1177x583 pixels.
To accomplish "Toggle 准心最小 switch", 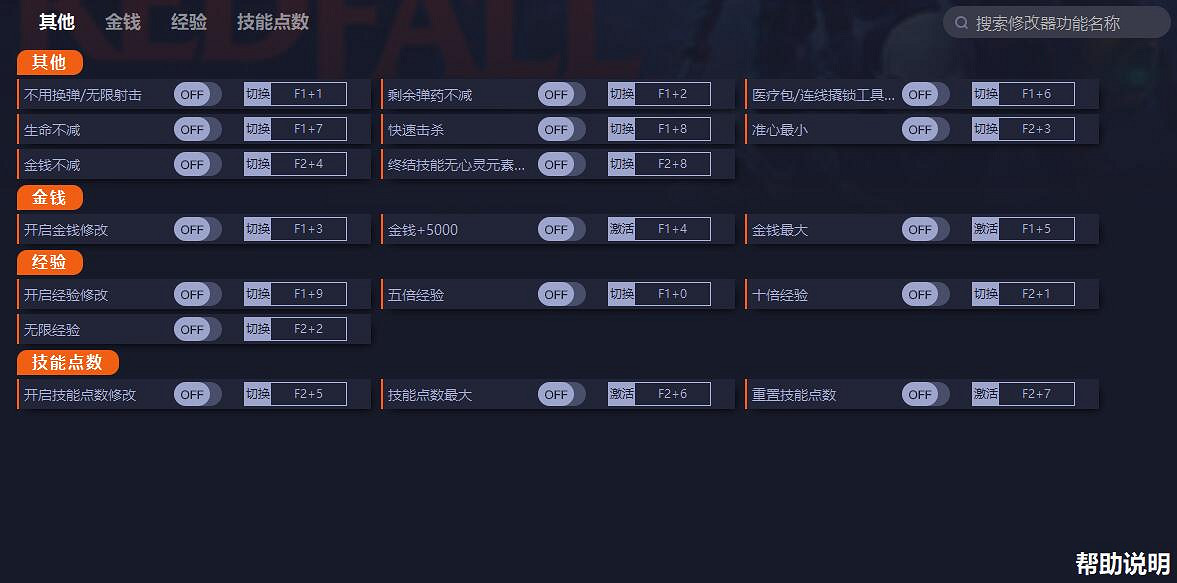I will click(925, 129).
